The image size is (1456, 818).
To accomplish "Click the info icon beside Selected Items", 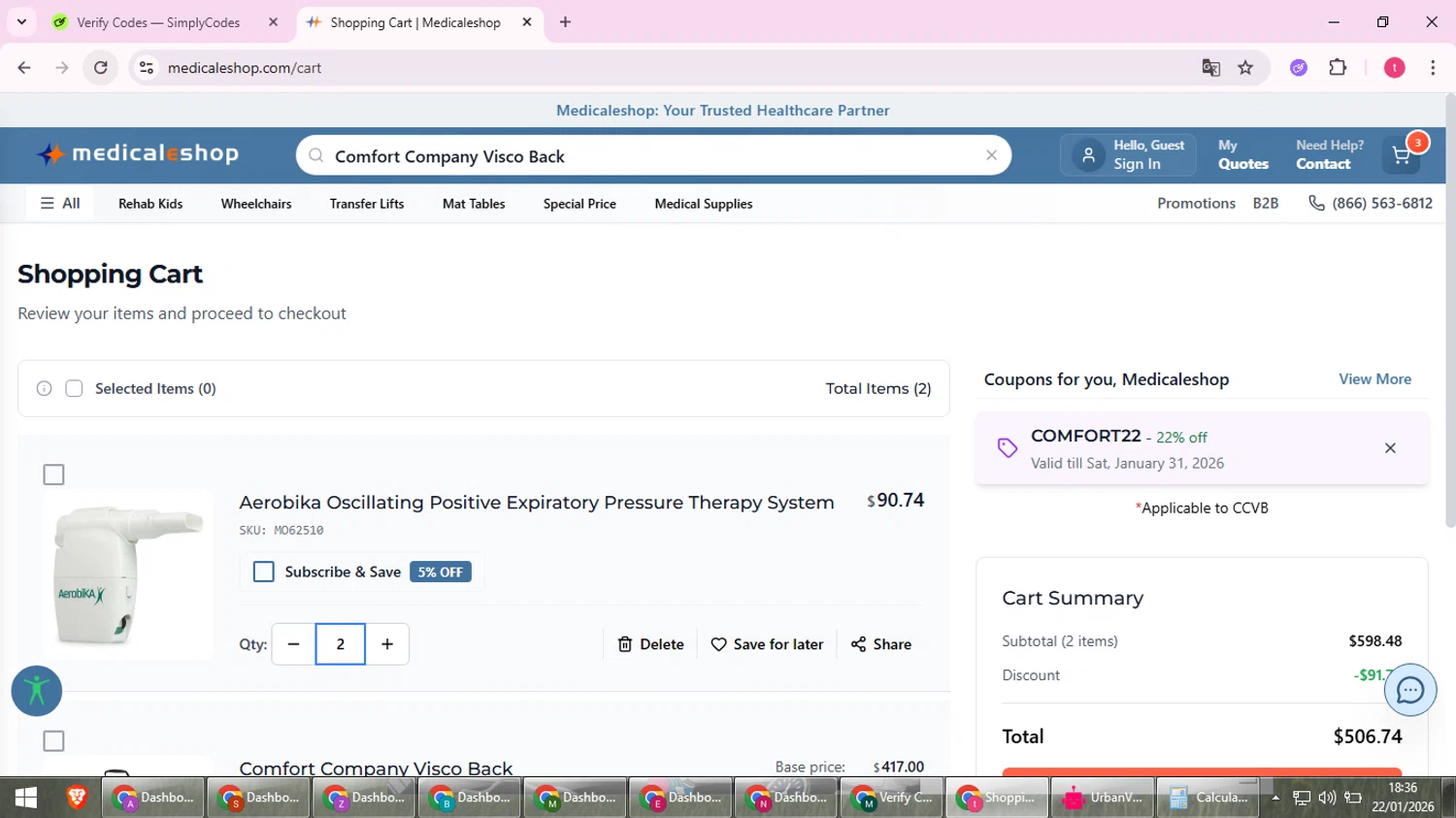I will point(45,388).
